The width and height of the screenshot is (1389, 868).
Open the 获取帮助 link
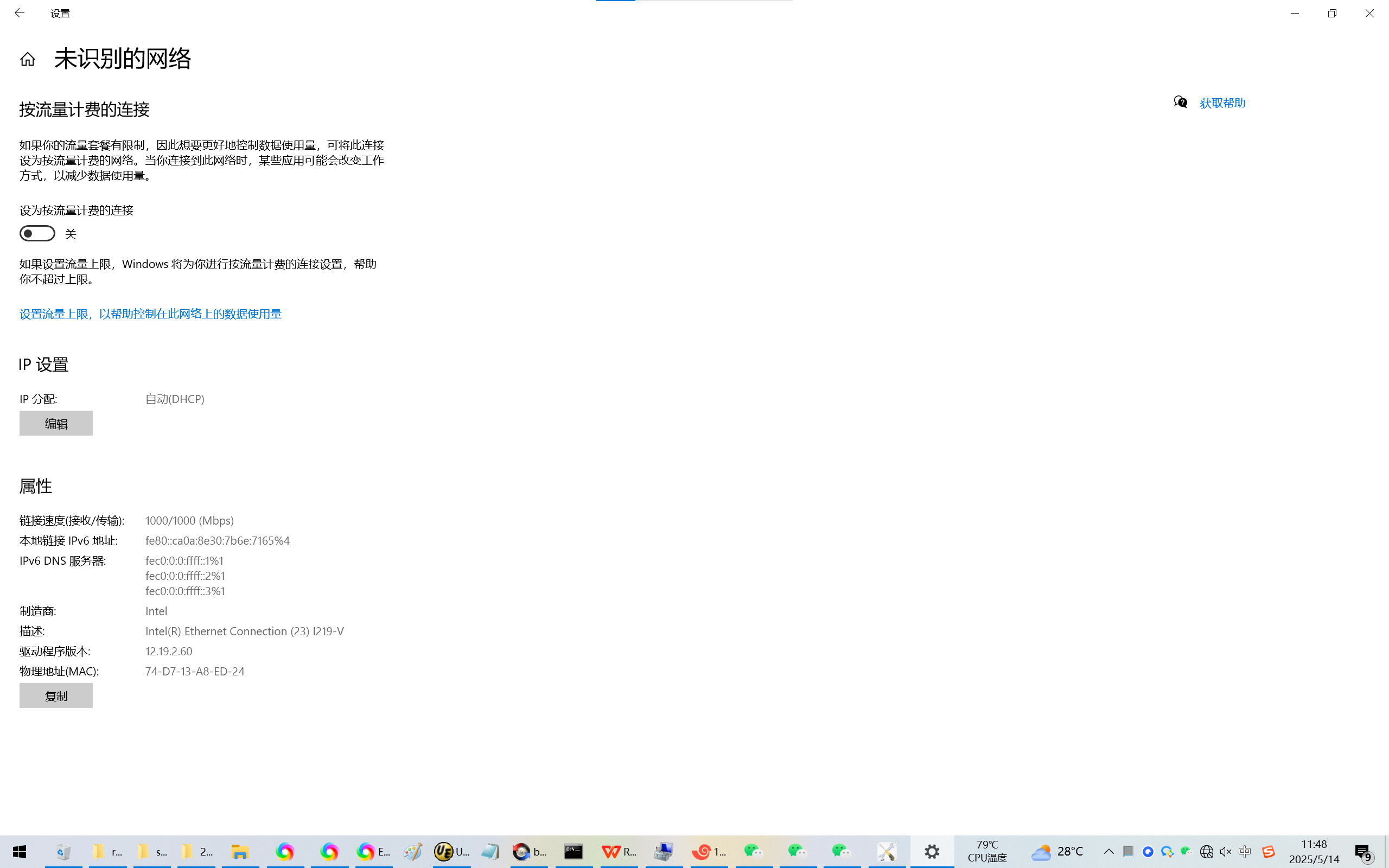(1222, 103)
